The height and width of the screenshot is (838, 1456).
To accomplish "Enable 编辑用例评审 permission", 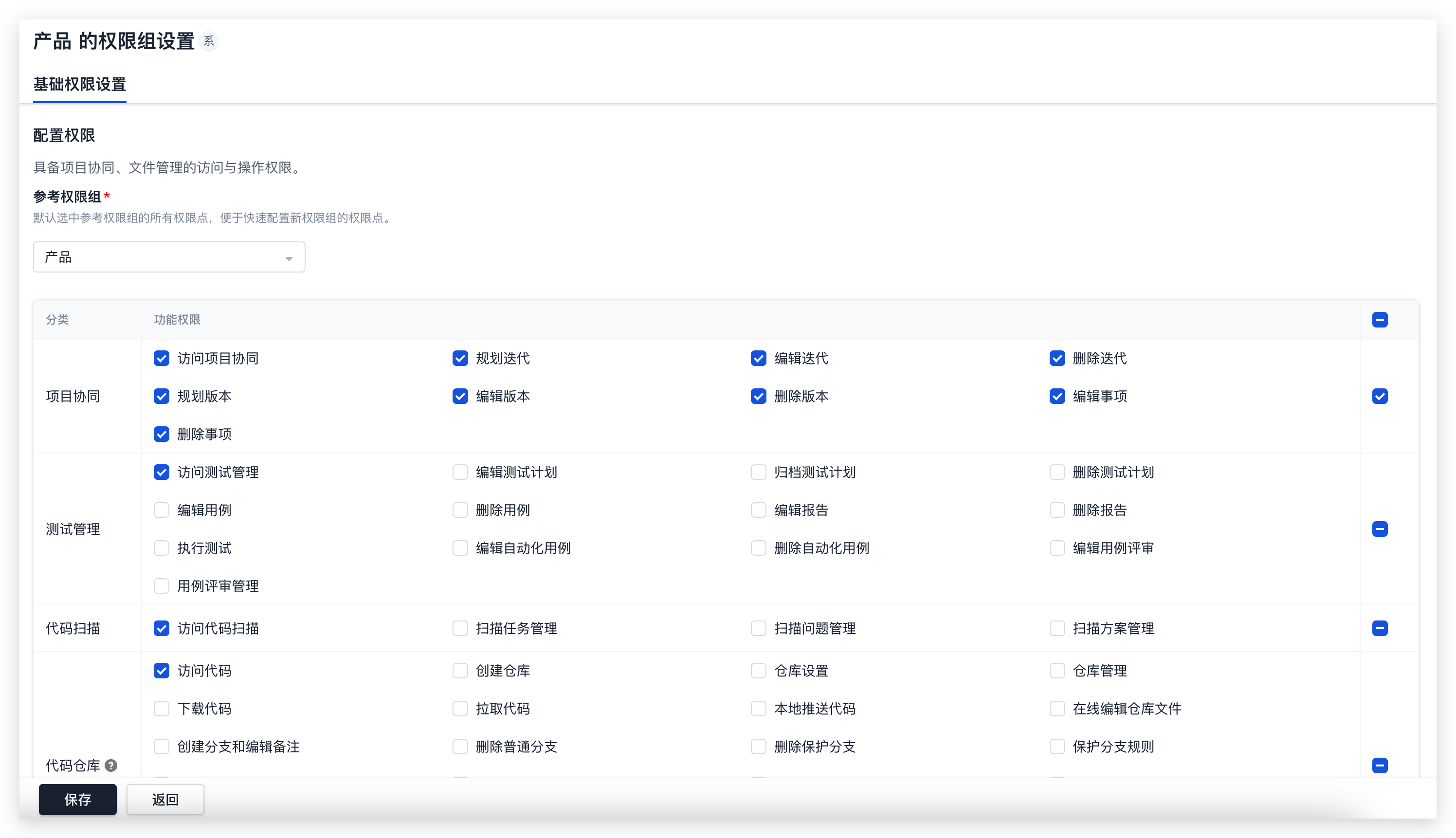I will point(1057,548).
